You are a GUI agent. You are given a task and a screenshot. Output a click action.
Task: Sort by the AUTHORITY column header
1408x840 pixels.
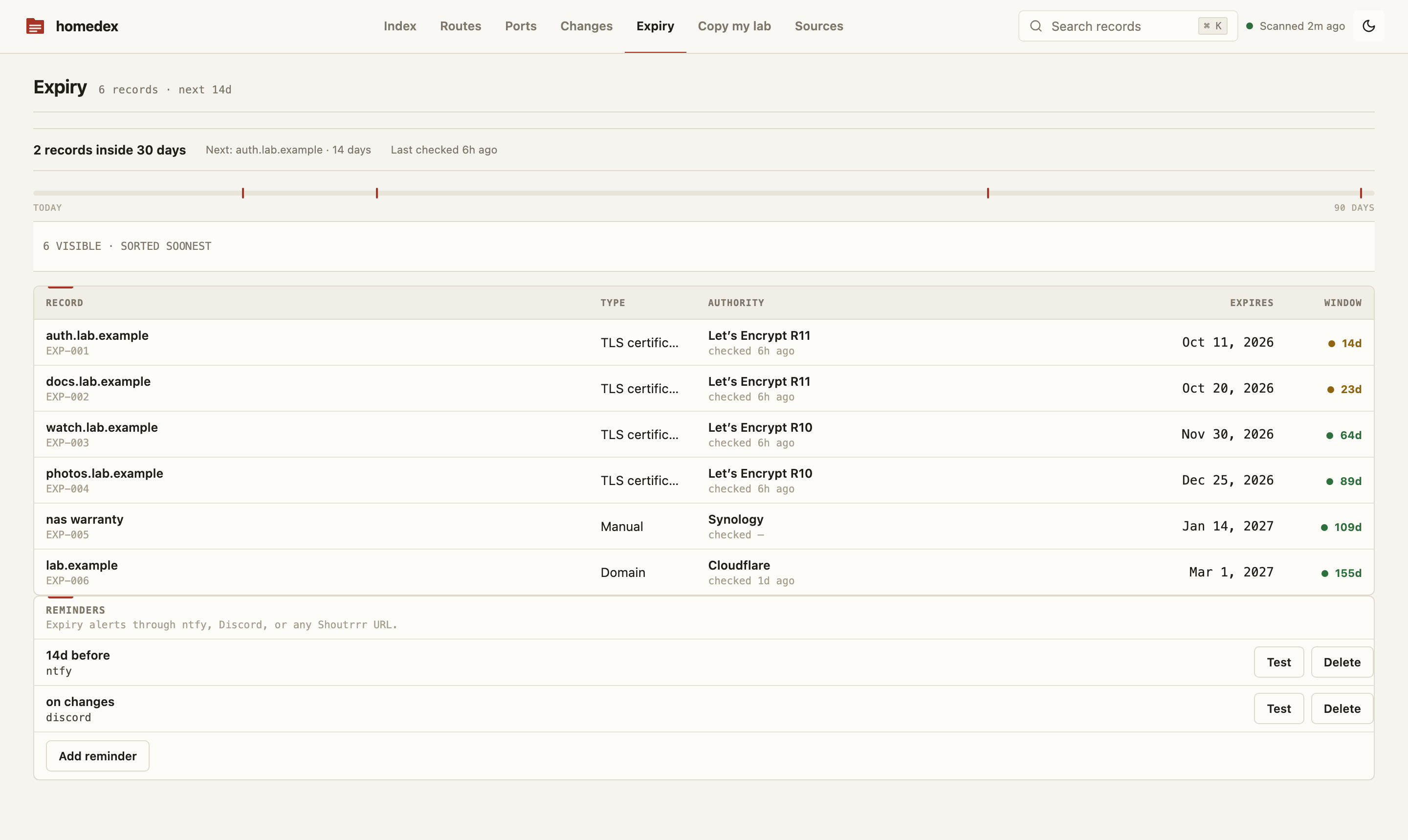[x=736, y=303]
